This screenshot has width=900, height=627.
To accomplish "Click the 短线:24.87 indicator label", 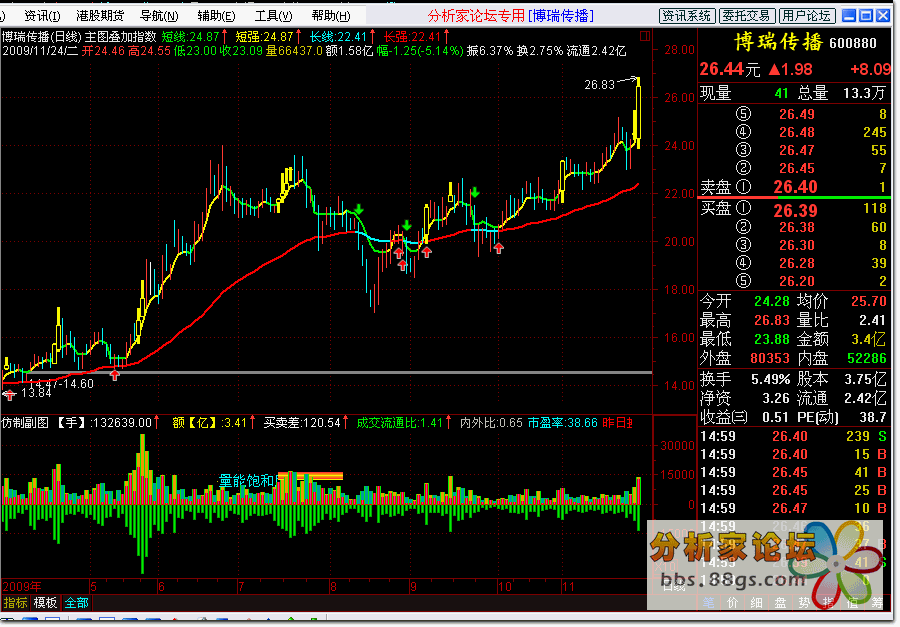I will (x=191, y=37).
